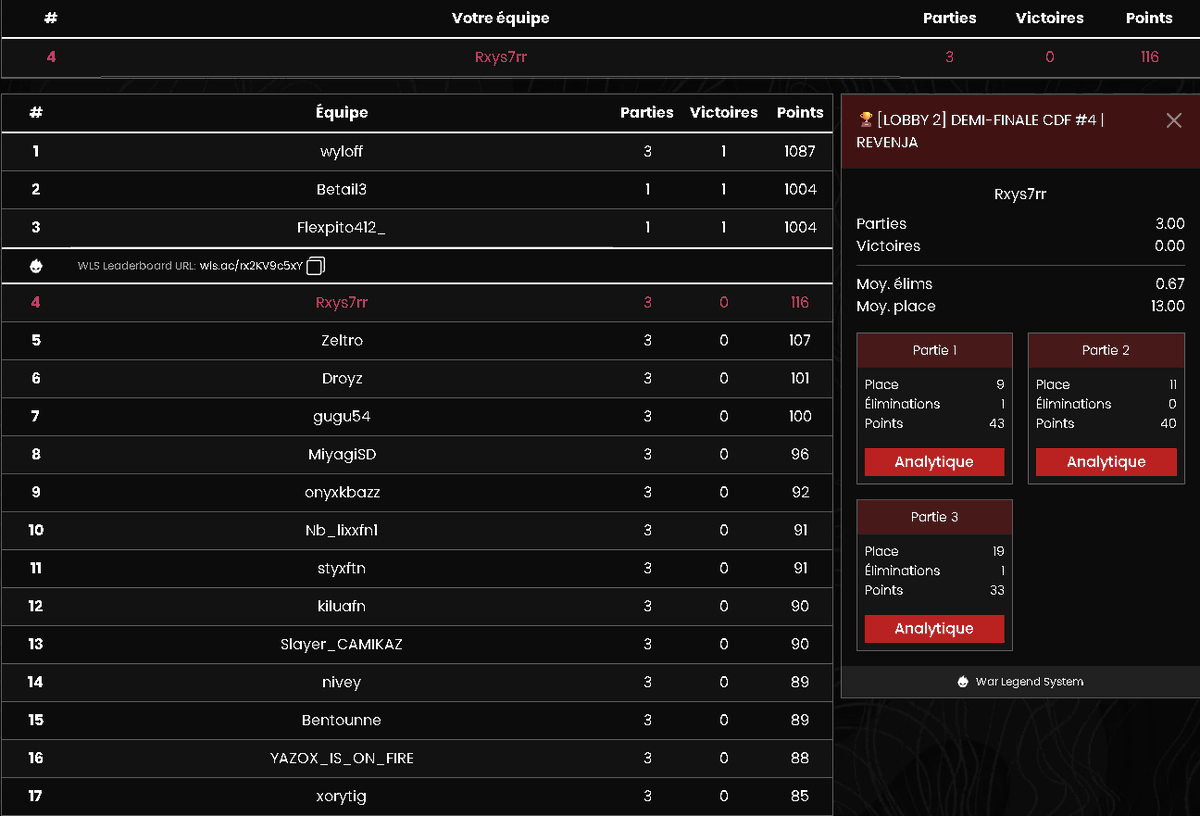Click the leaderboard Parties column header
This screenshot has height=816, width=1200.
pyautogui.click(x=647, y=113)
